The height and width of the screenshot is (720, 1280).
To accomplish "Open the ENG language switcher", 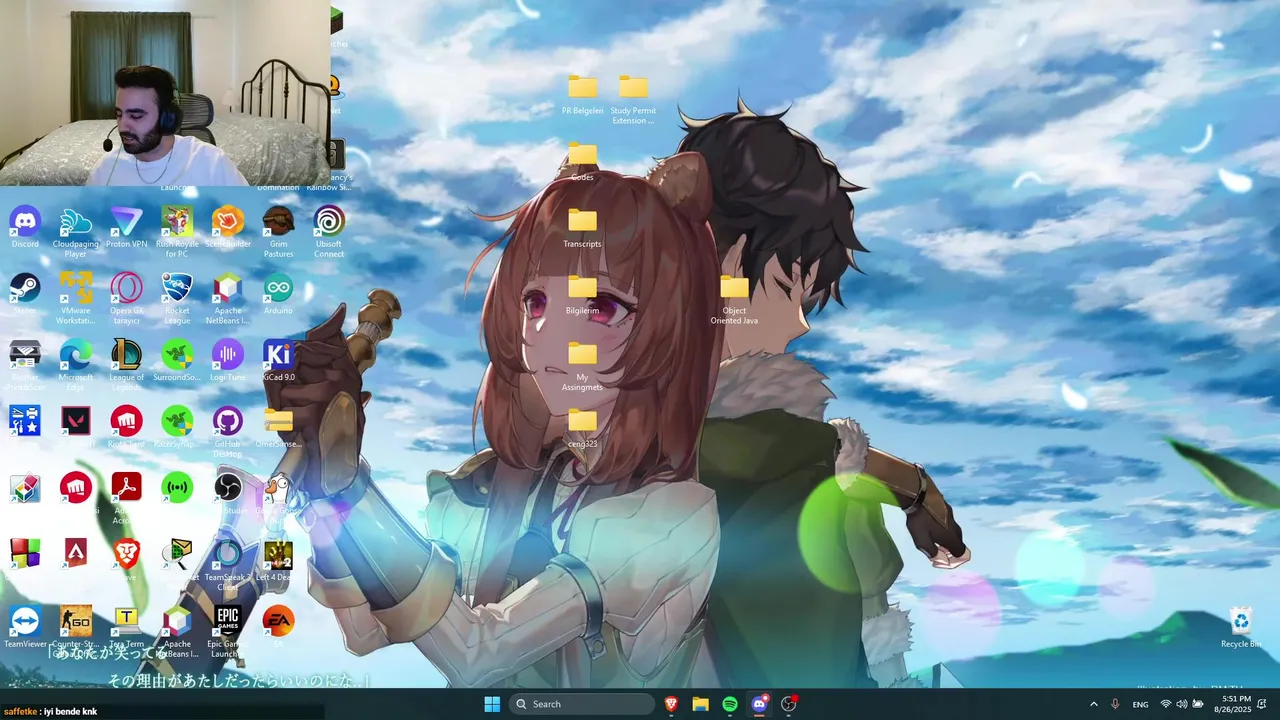I will tap(1140, 704).
